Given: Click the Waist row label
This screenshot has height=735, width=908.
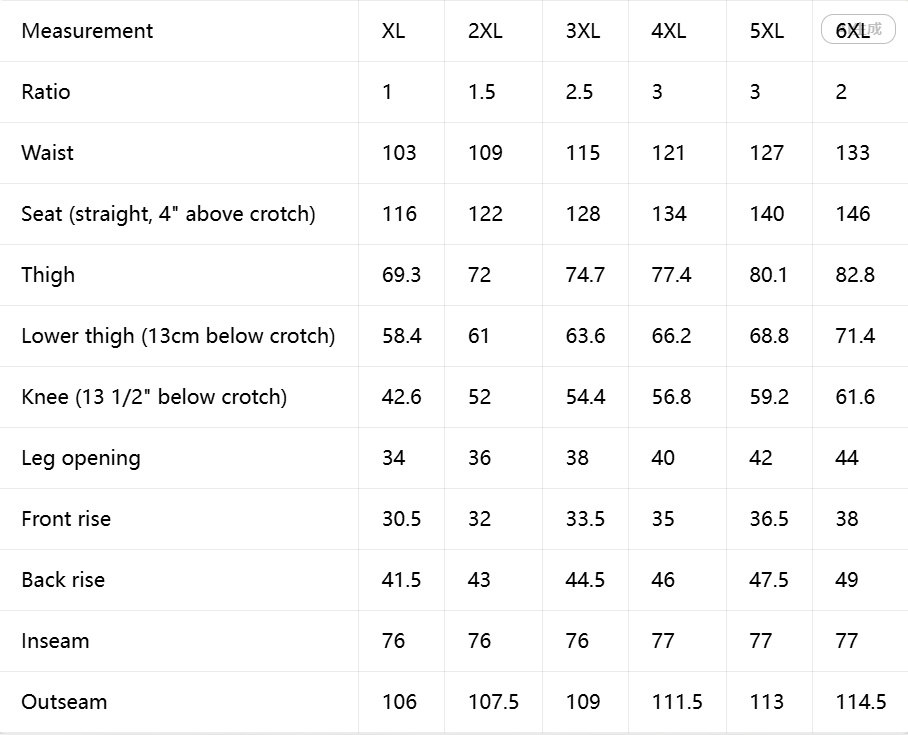Looking at the screenshot, I should pyautogui.click(x=47, y=153).
